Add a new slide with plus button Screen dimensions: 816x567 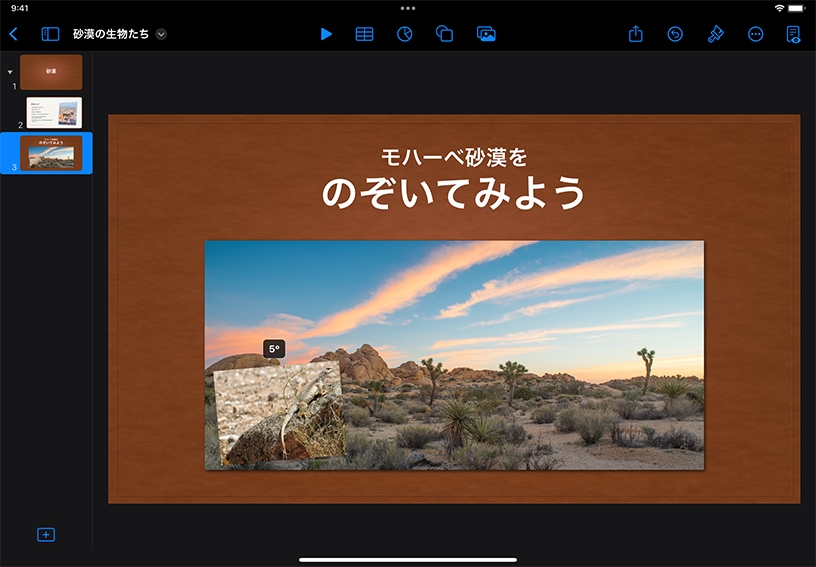(46, 535)
